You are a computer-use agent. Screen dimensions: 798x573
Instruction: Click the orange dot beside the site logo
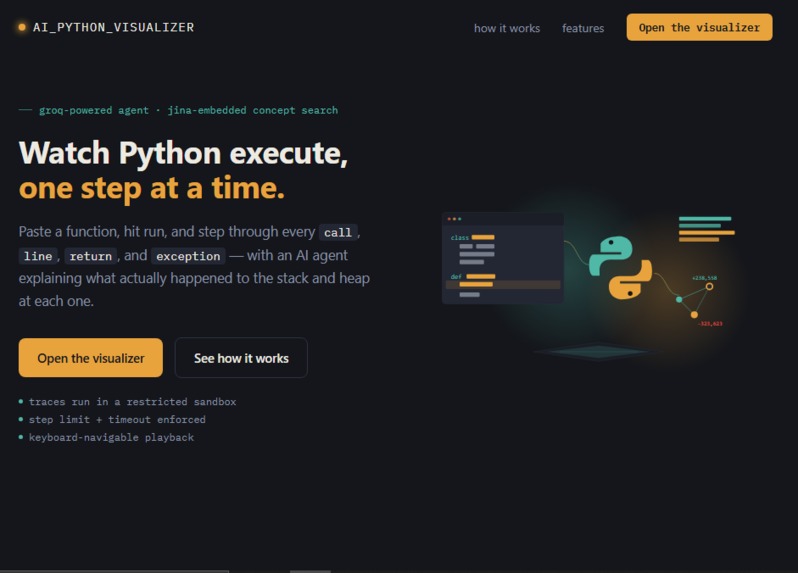[22, 27]
